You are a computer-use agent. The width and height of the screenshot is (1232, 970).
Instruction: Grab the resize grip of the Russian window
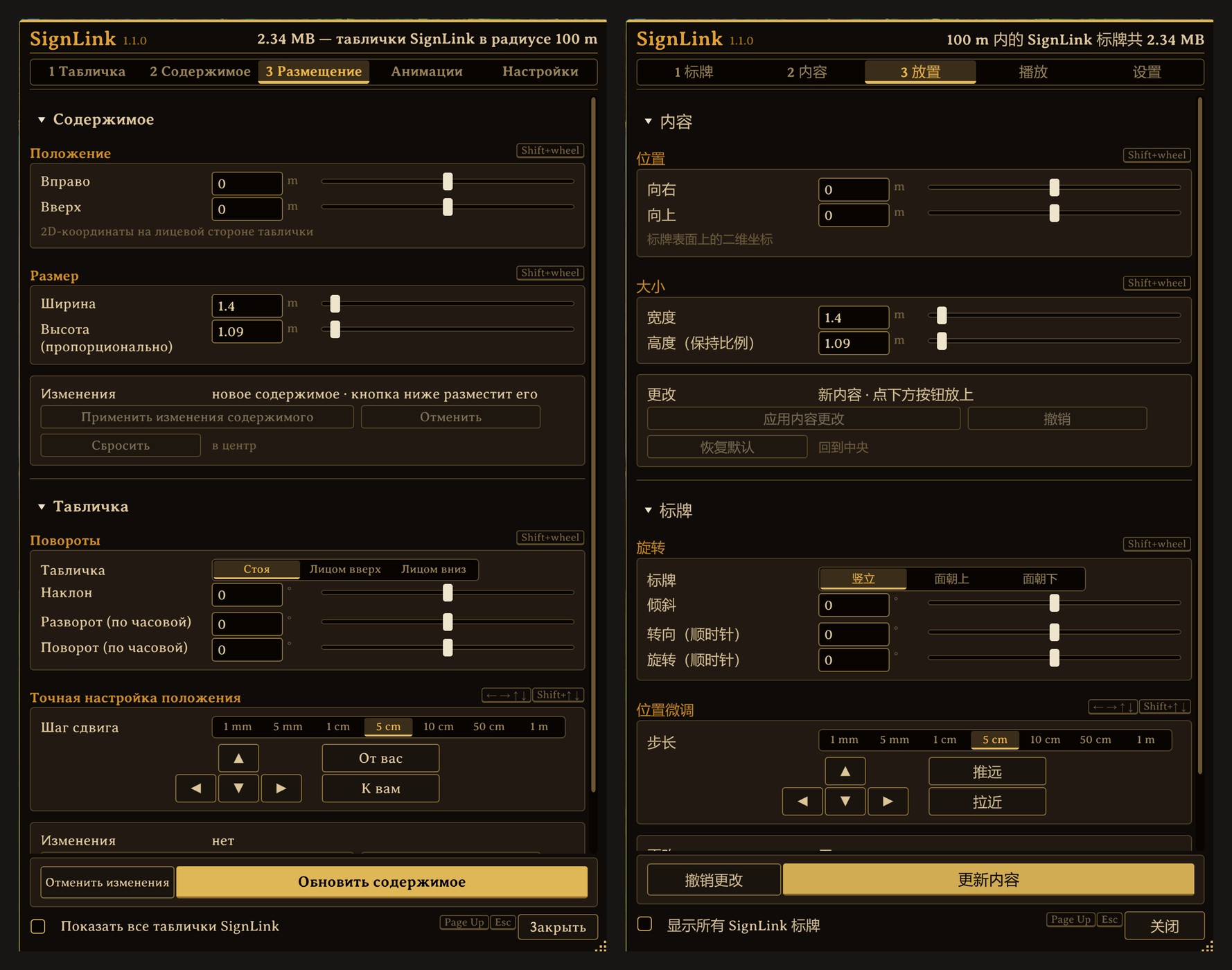[601, 946]
